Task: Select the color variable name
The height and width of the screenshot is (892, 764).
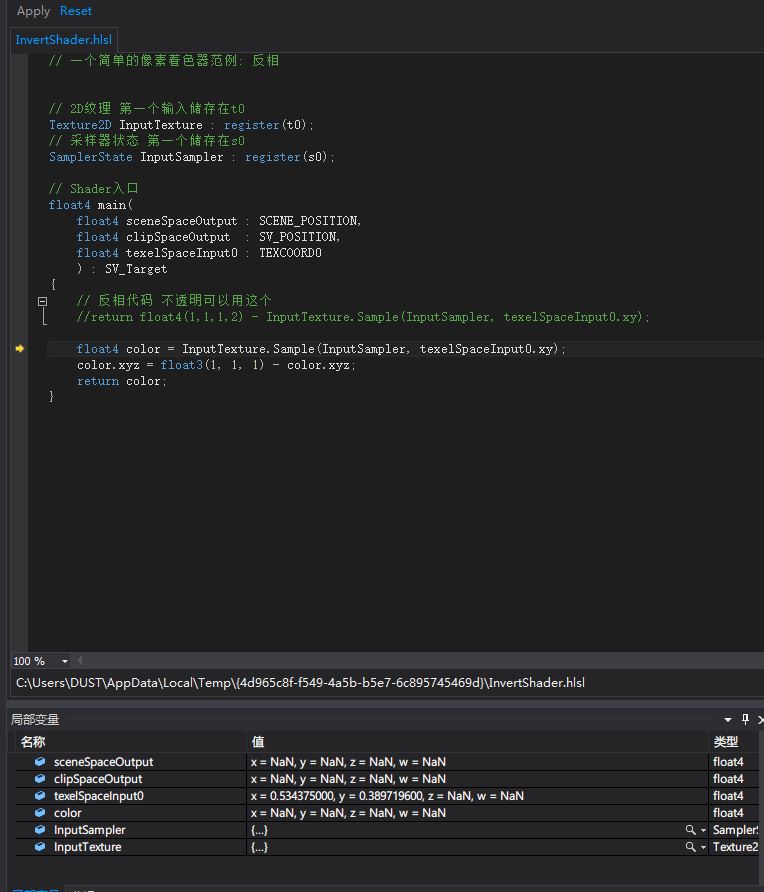Action: (x=68, y=813)
